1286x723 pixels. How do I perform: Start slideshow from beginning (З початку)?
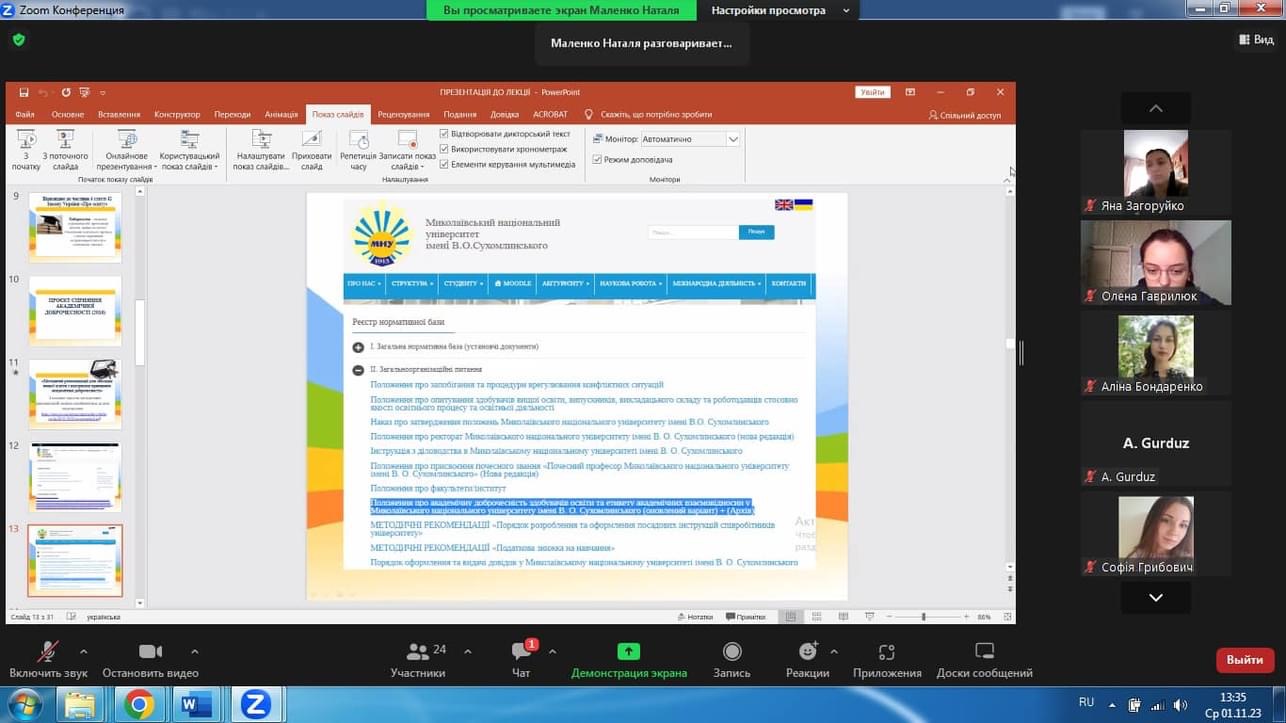[x=26, y=150]
